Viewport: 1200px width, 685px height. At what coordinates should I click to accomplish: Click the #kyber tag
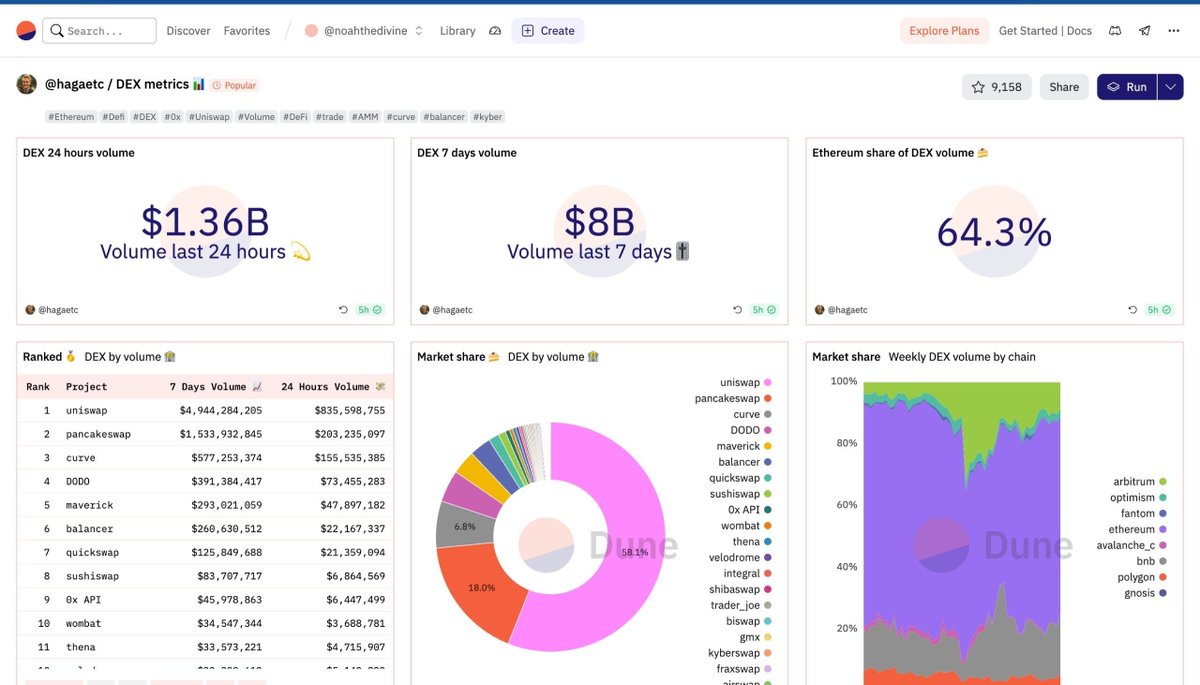point(488,117)
